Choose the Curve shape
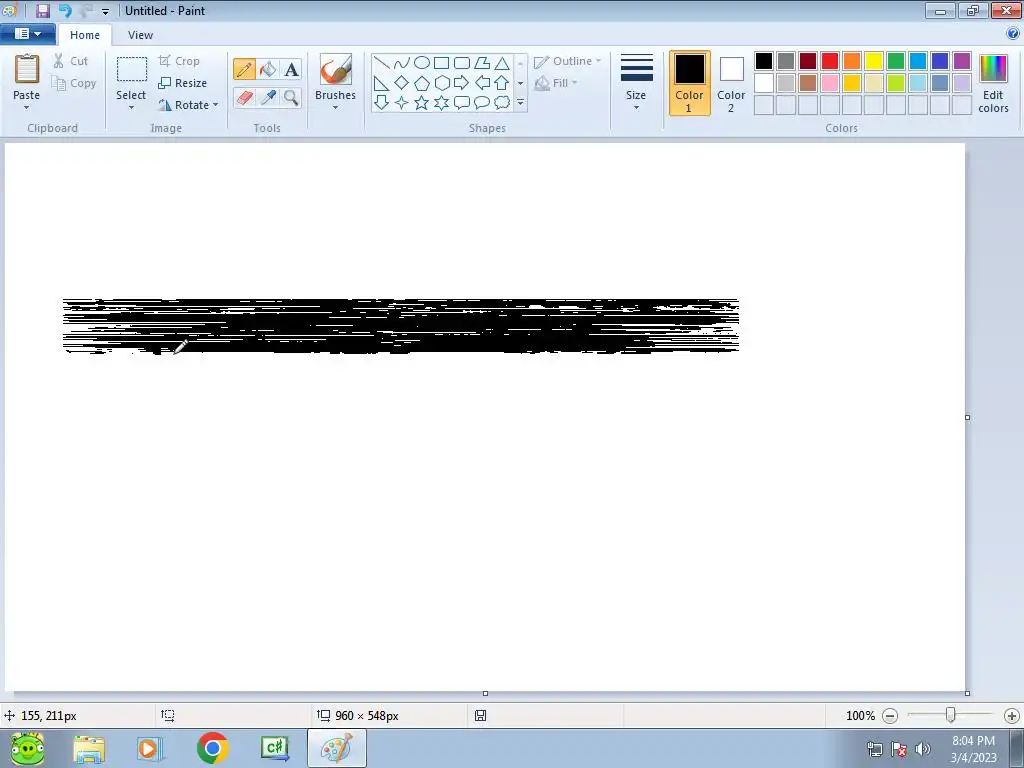1024x768 pixels. point(402,63)
